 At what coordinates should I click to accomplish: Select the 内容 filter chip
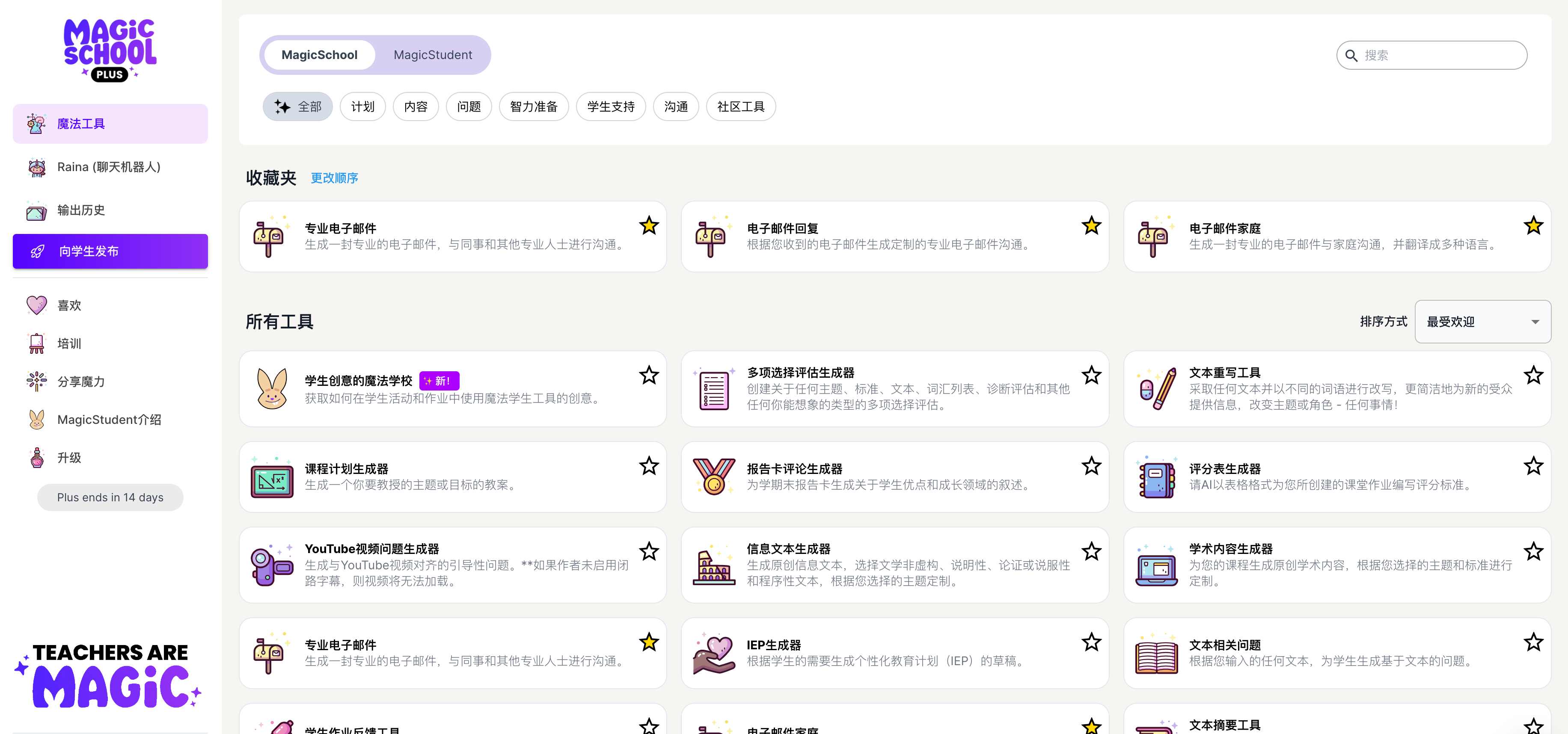[x=416, y=107]
